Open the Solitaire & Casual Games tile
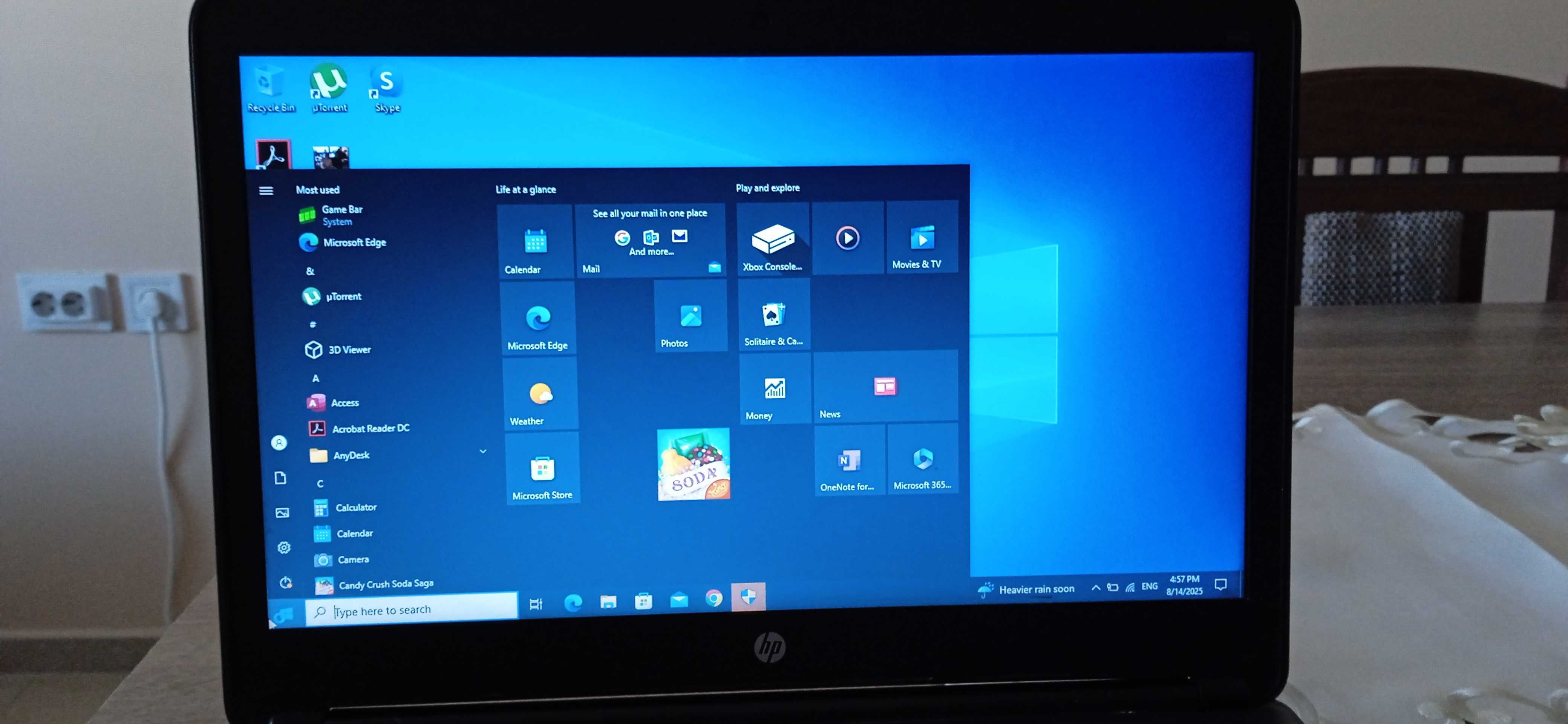The width and height of the screenshot is (1568, 724). pos(774,314)
